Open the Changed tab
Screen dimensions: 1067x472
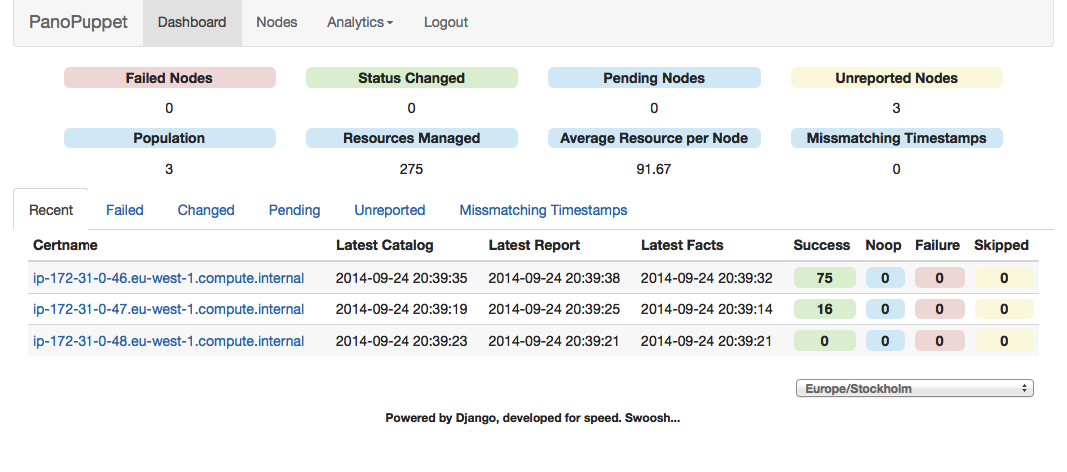tap(206, 210)
